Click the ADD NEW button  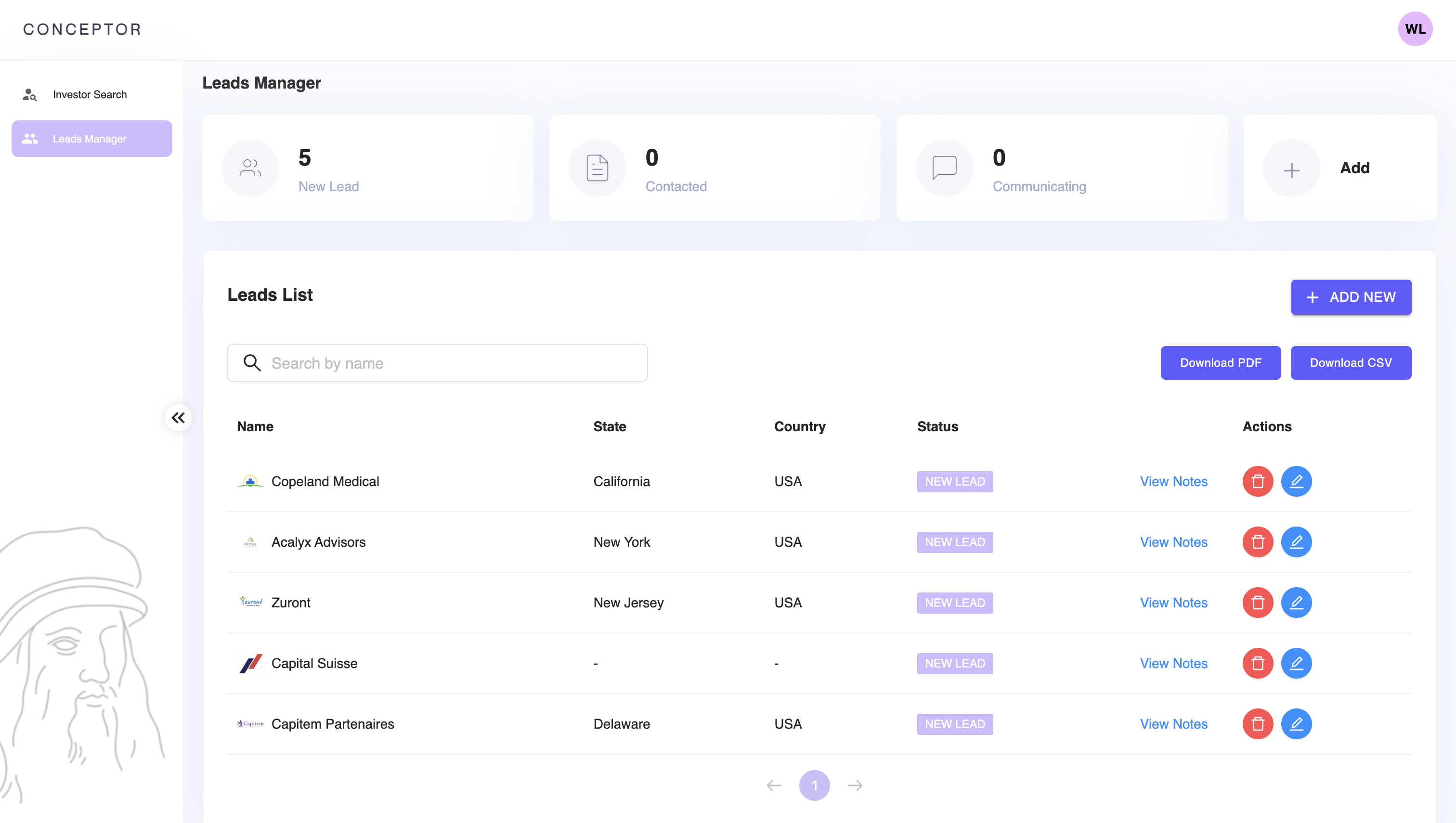[x=1350, y=297]
